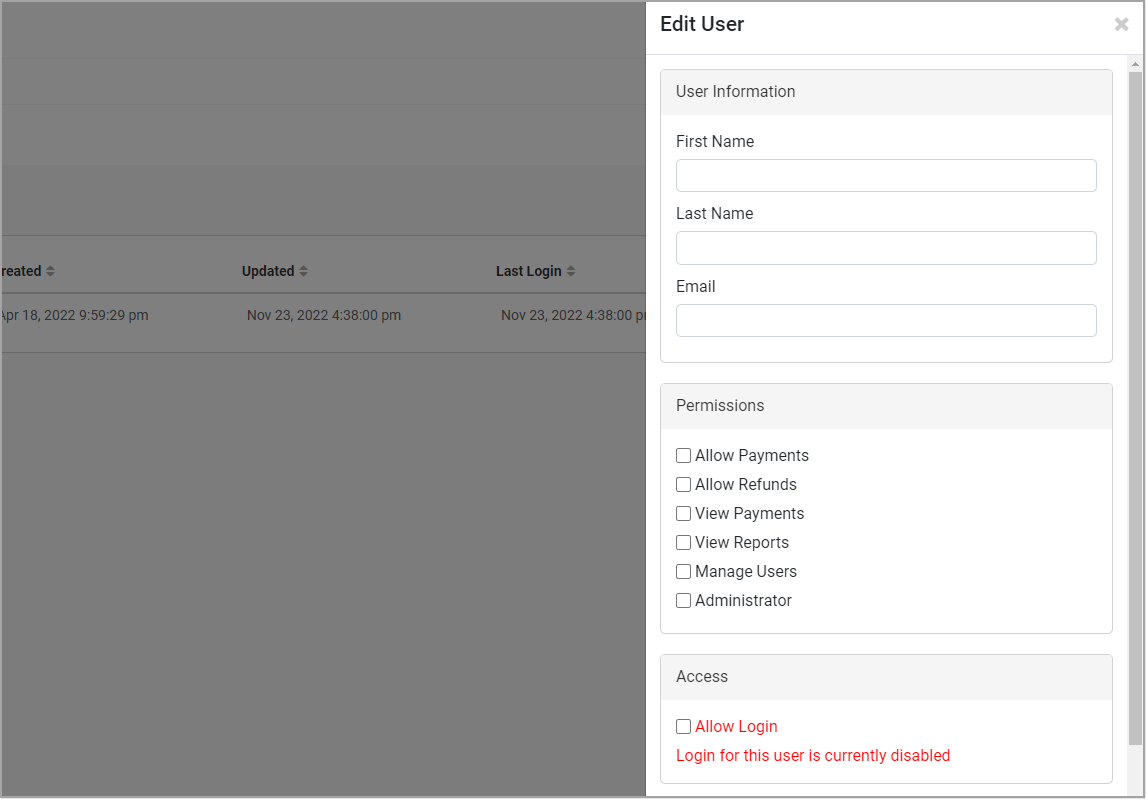Click the Permissions section header
Viewport: 1147px width, 800px height.
click(x=720, y=405)
